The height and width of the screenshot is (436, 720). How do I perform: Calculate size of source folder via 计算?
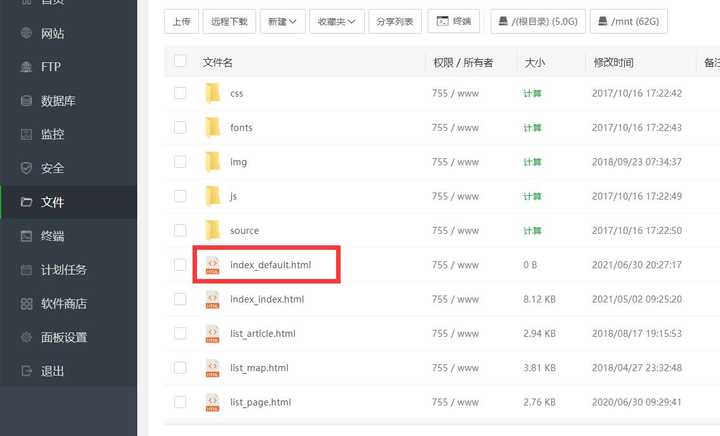coord(533,230)
